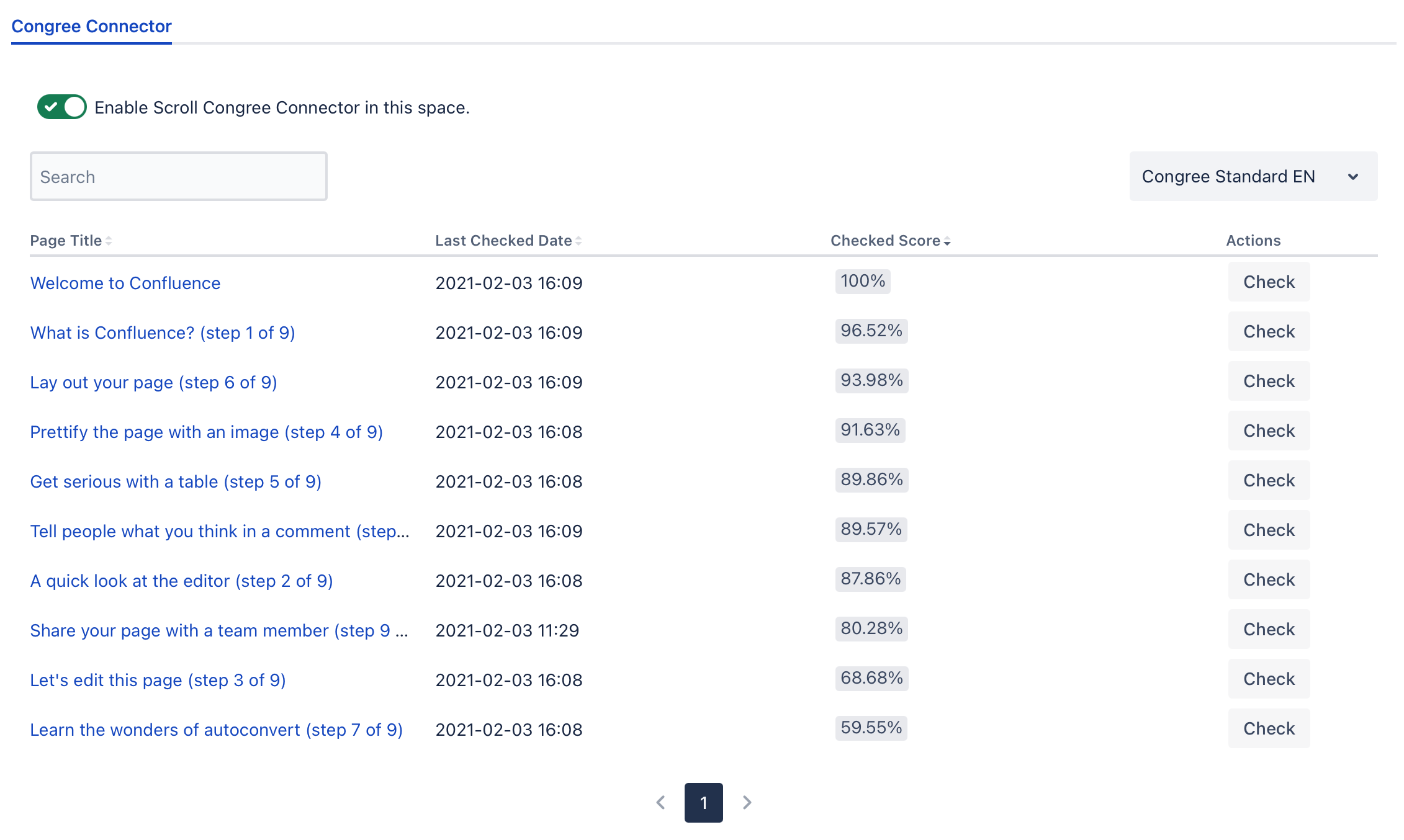Open Let's edit this page (step 3 of 9)
Screen dimensions: 1404x840
point(158,680)
